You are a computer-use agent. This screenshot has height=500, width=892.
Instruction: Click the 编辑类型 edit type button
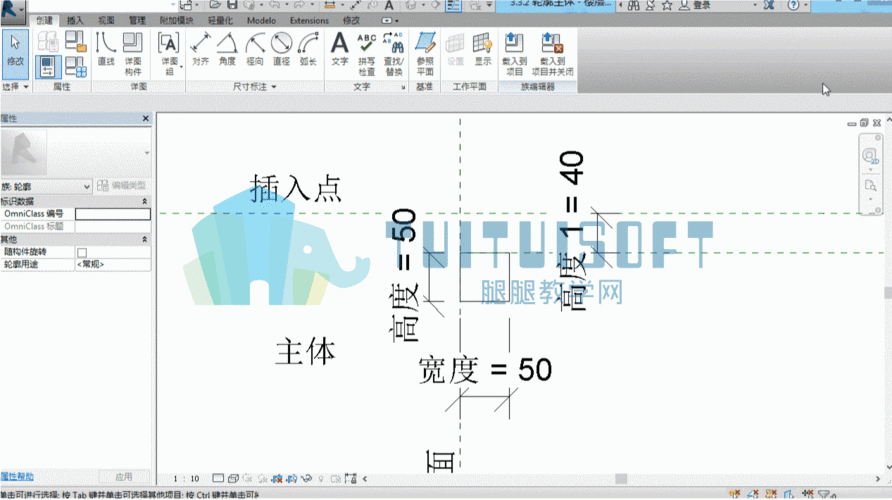click(122, 185)
